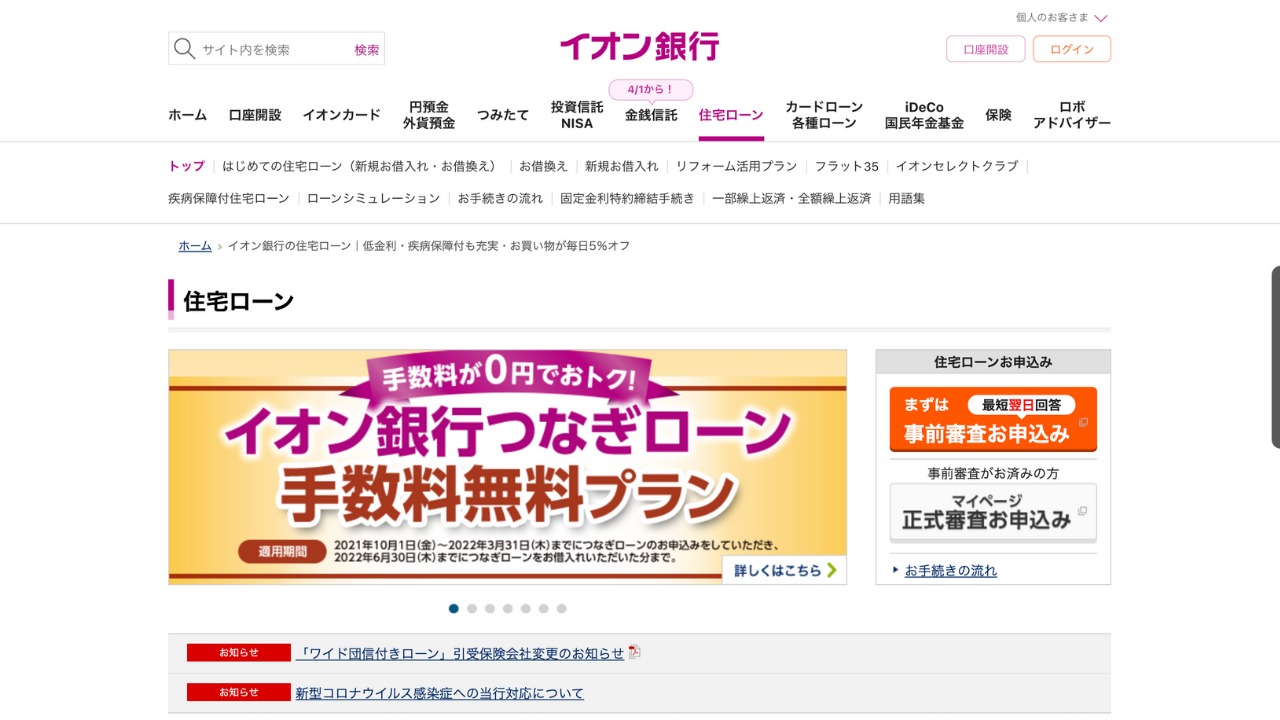Click the ログイン button

click(x=1072, y=49)
